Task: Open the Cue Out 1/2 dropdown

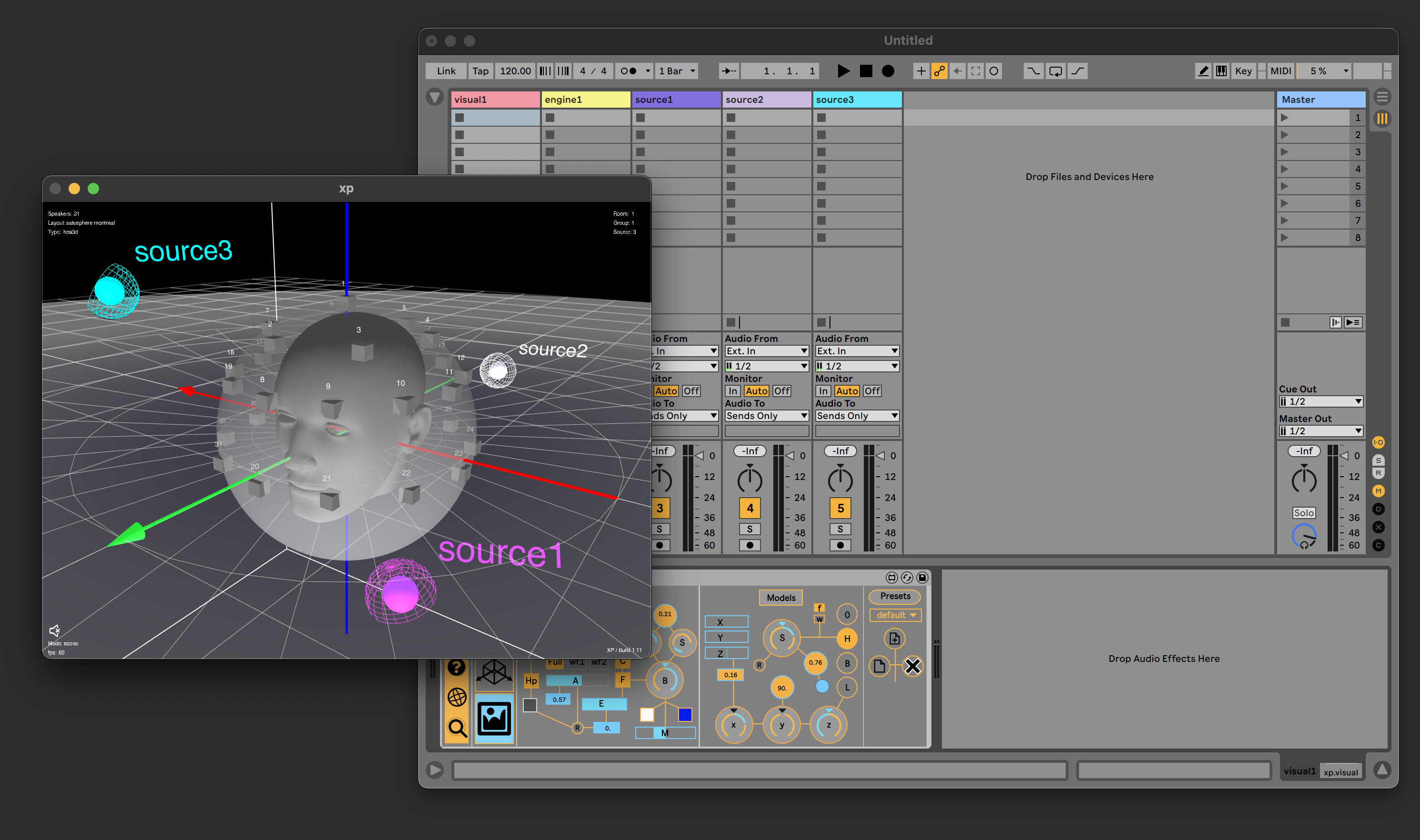Action: click(x=1321, y=401)
